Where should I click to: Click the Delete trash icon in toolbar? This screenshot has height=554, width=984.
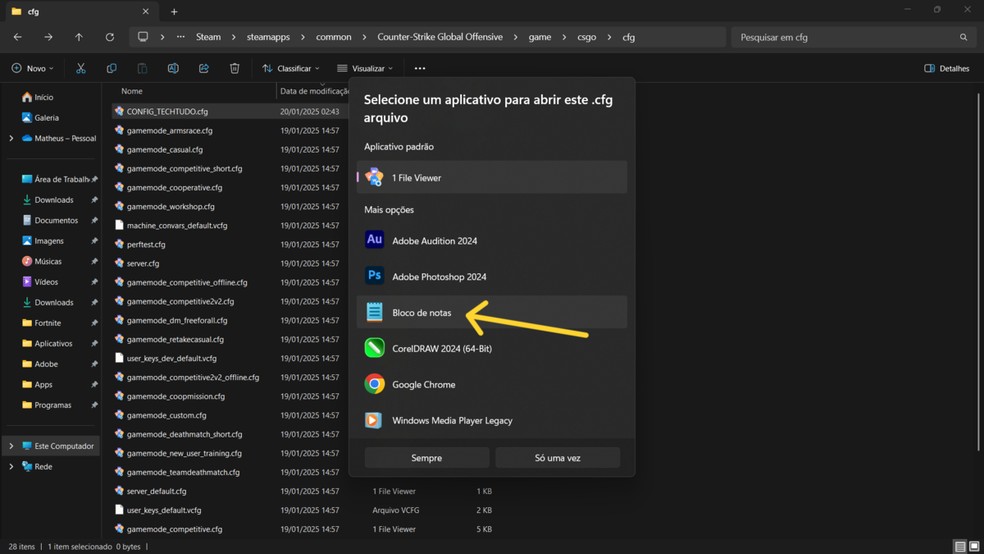click(234, 69)
